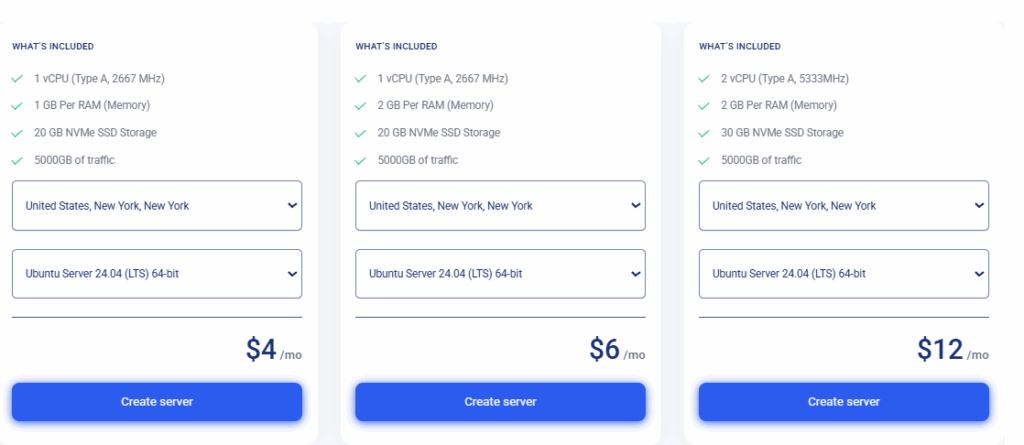The height and width of the screenshot is (445, 1024).
Task: Click the $12 /mo price label
Action: click(x=952, y=350)
